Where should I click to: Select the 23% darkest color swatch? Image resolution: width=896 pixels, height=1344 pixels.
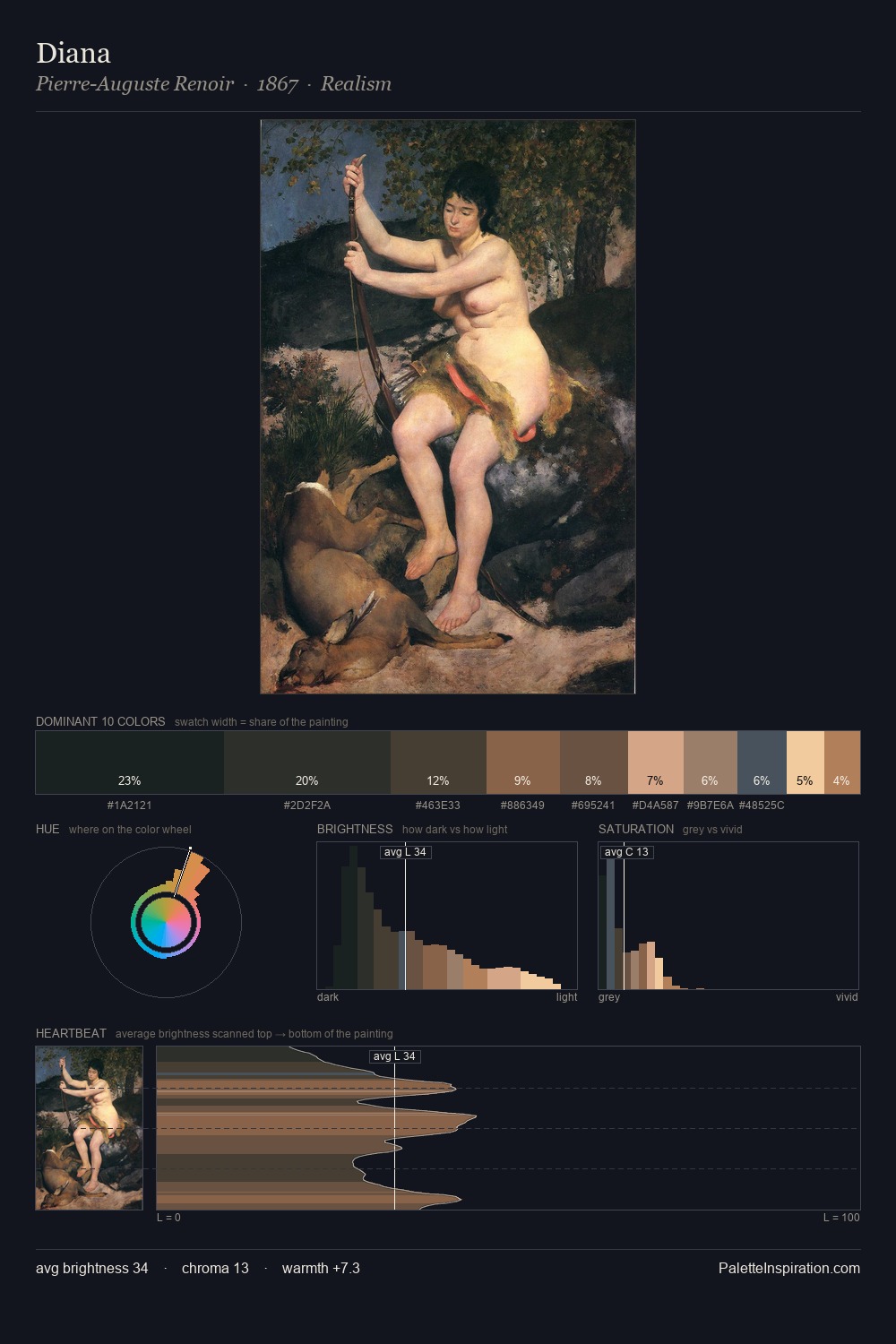tap(130, 762)
